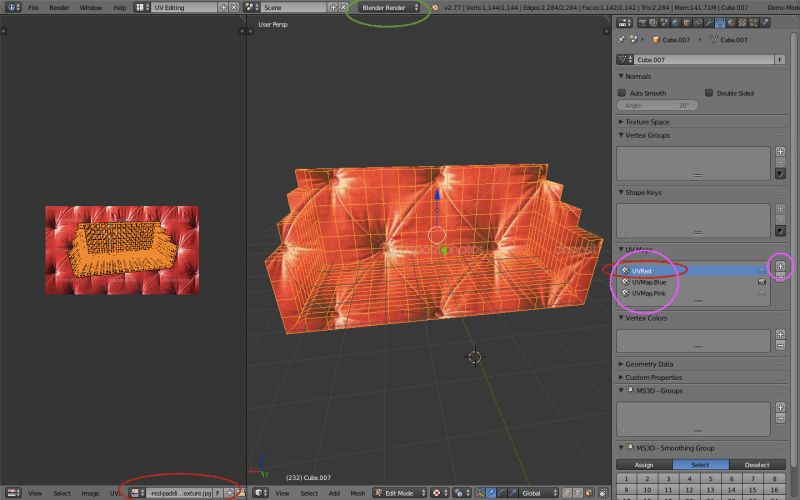Image resolution: width=800 pixels, height=500 pixels.
Task: Collapse the Shape Keys panel
Action: point(621,192)
